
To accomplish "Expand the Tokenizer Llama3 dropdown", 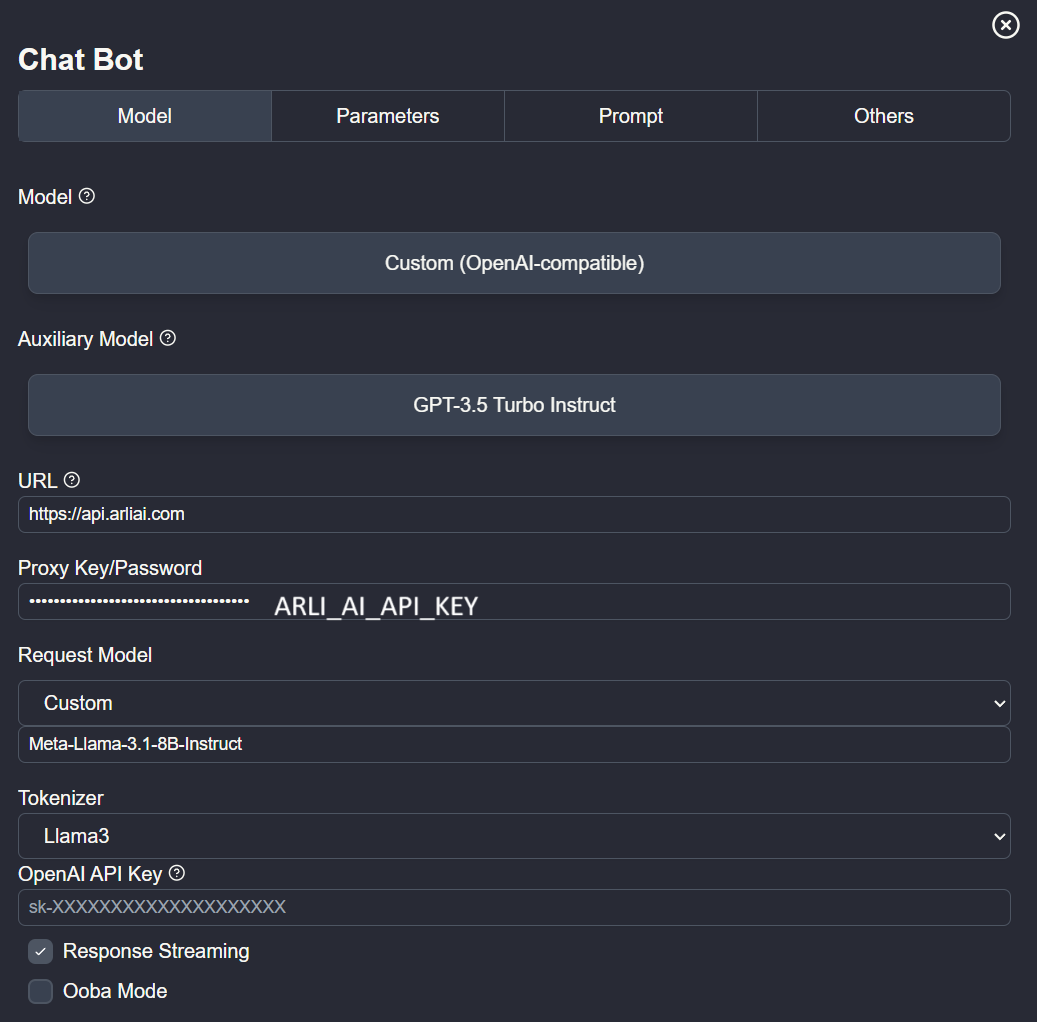I will click(514, 836).
